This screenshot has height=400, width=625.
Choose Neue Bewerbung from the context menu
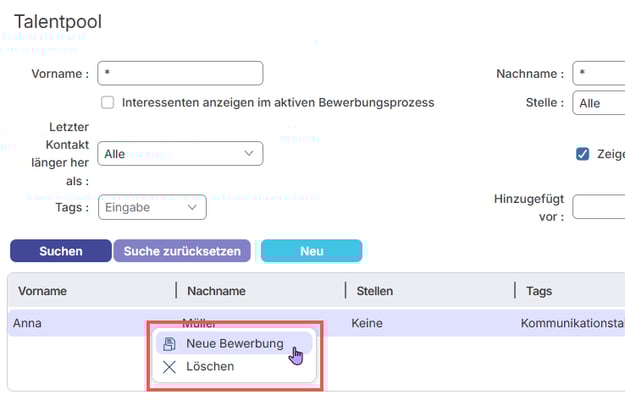(234, 344)
